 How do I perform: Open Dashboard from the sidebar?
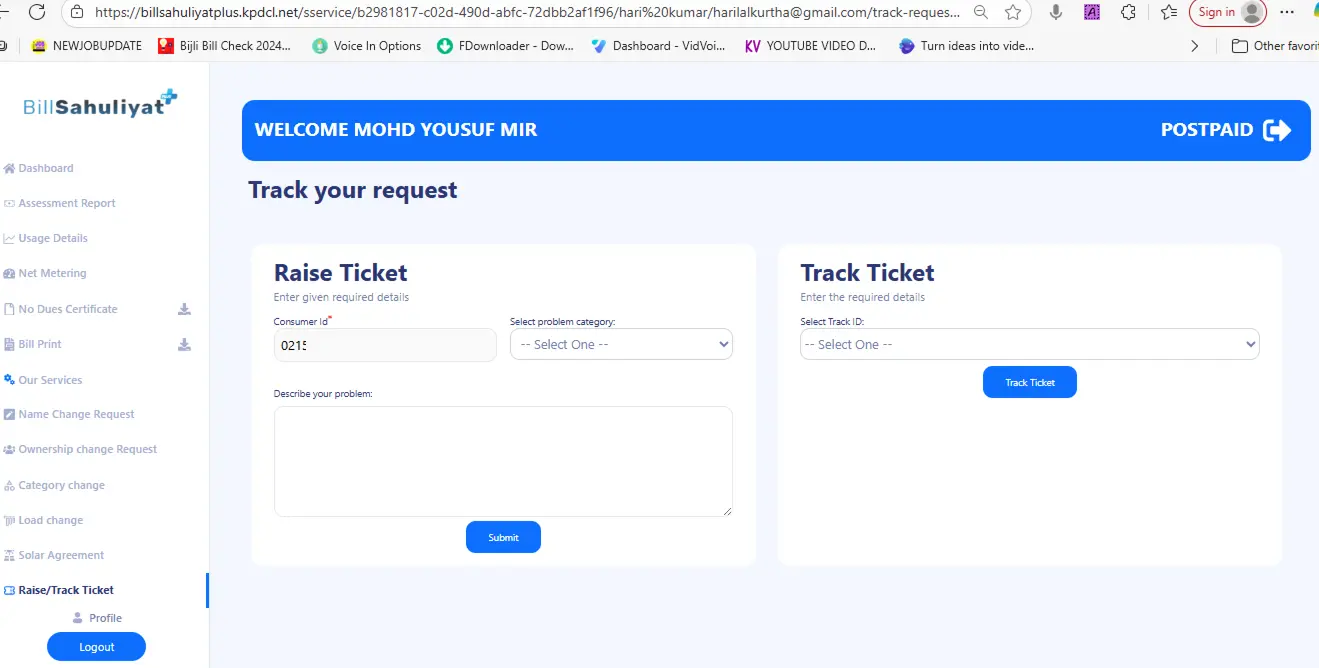[46, 168]
